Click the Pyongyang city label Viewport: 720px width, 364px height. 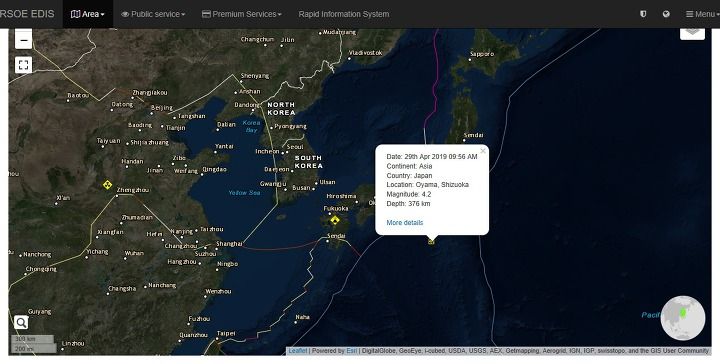click(291, 126)
